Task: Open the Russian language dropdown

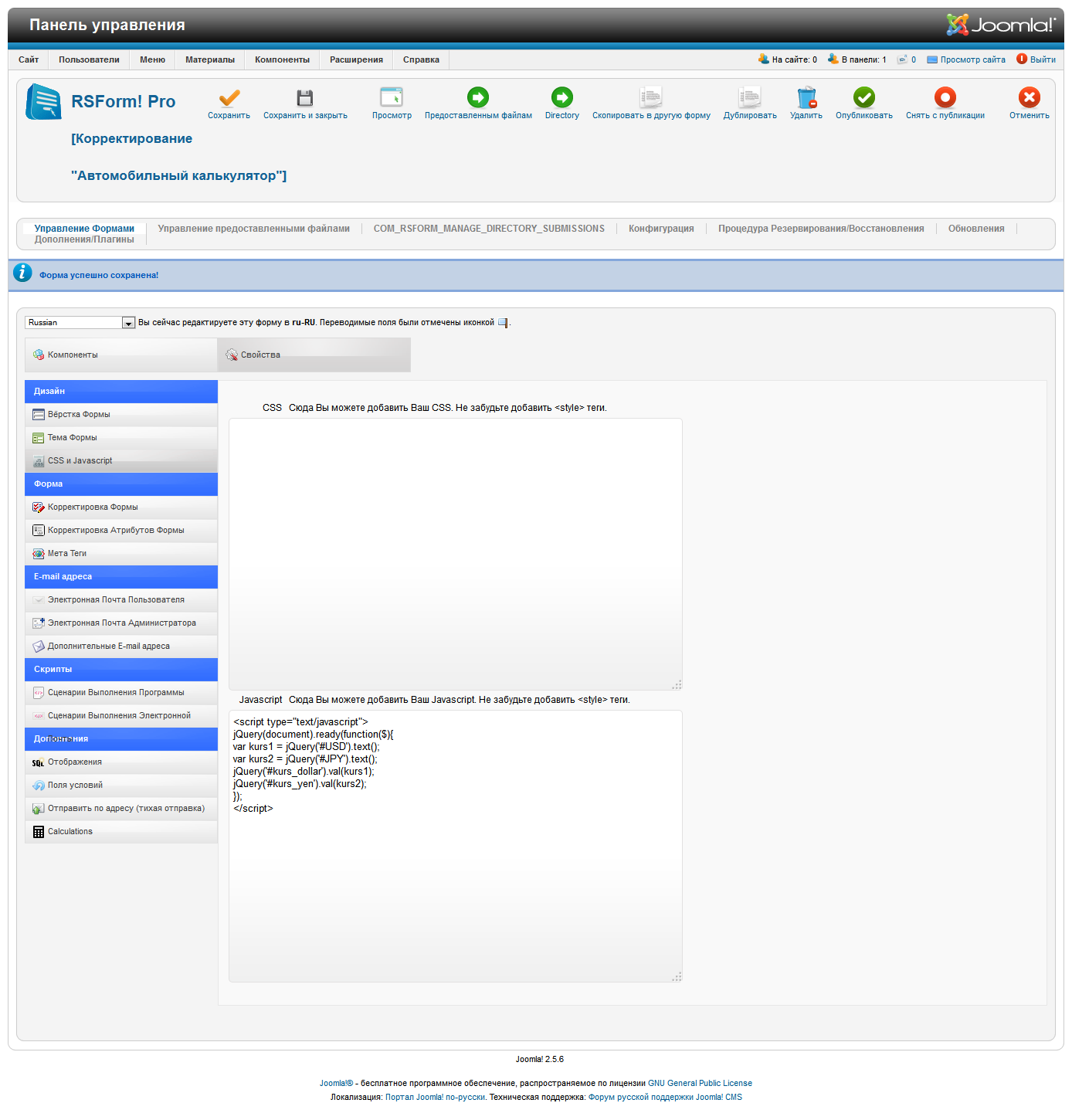Action: pos(80,322)
